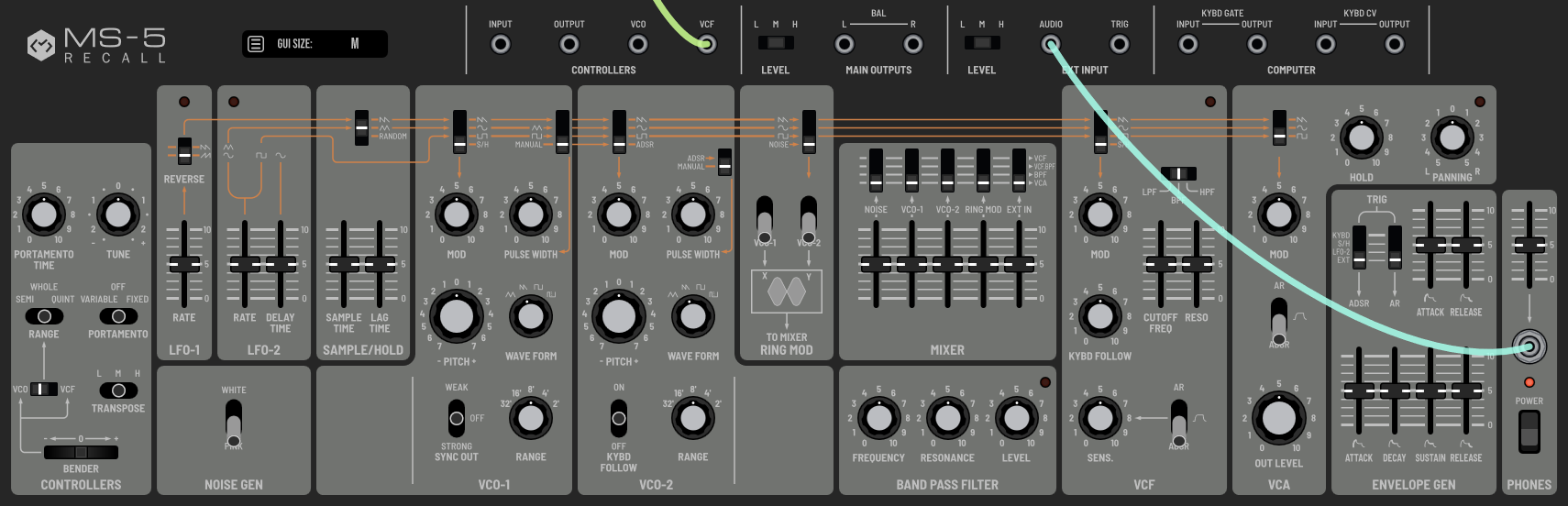Click the Controllers VCF jack
The width and height of the screenshot is (1568, 506).
pyautogui.click(x=707, y=44)
